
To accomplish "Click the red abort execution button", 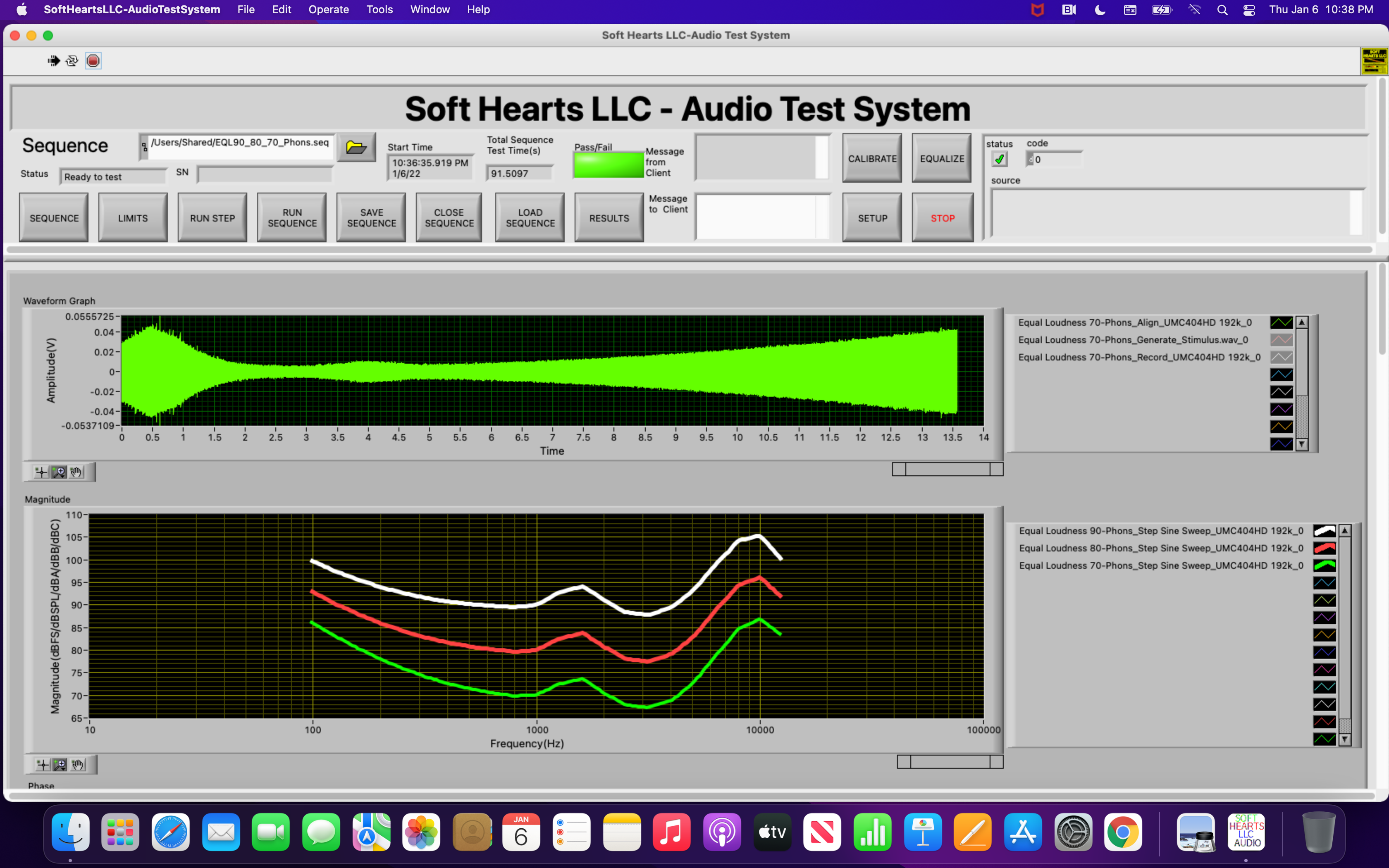I will [93, 61].
